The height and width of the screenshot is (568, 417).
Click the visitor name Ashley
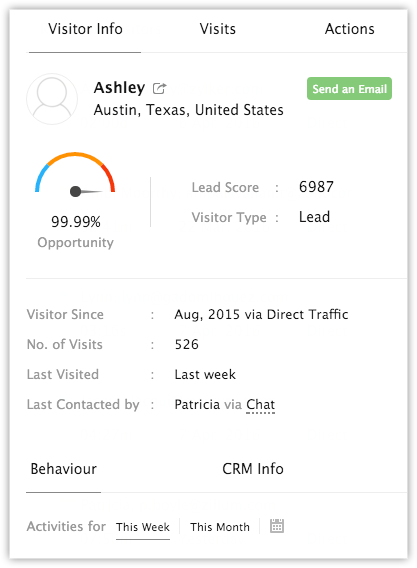[x=119, y=88]
